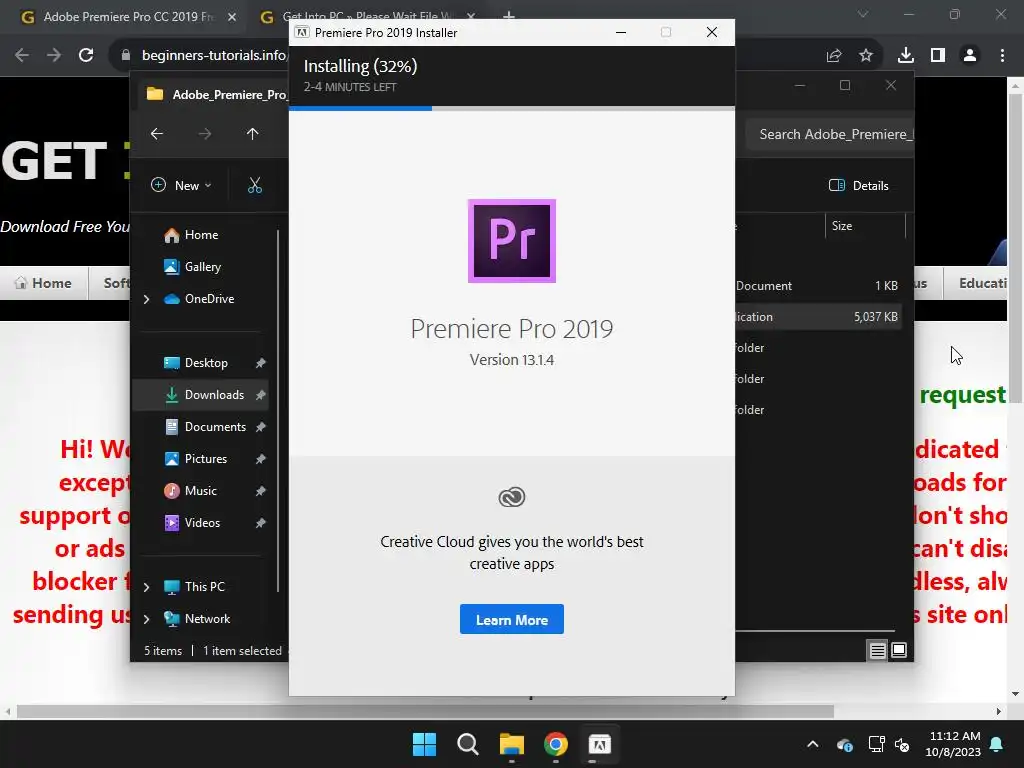Select the 1 KB Document row

click(x=818, y=286)
